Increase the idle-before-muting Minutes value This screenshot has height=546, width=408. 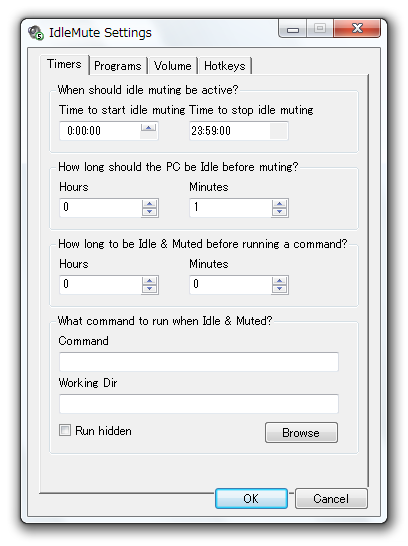pyautogui.click(x=280, y=204)
